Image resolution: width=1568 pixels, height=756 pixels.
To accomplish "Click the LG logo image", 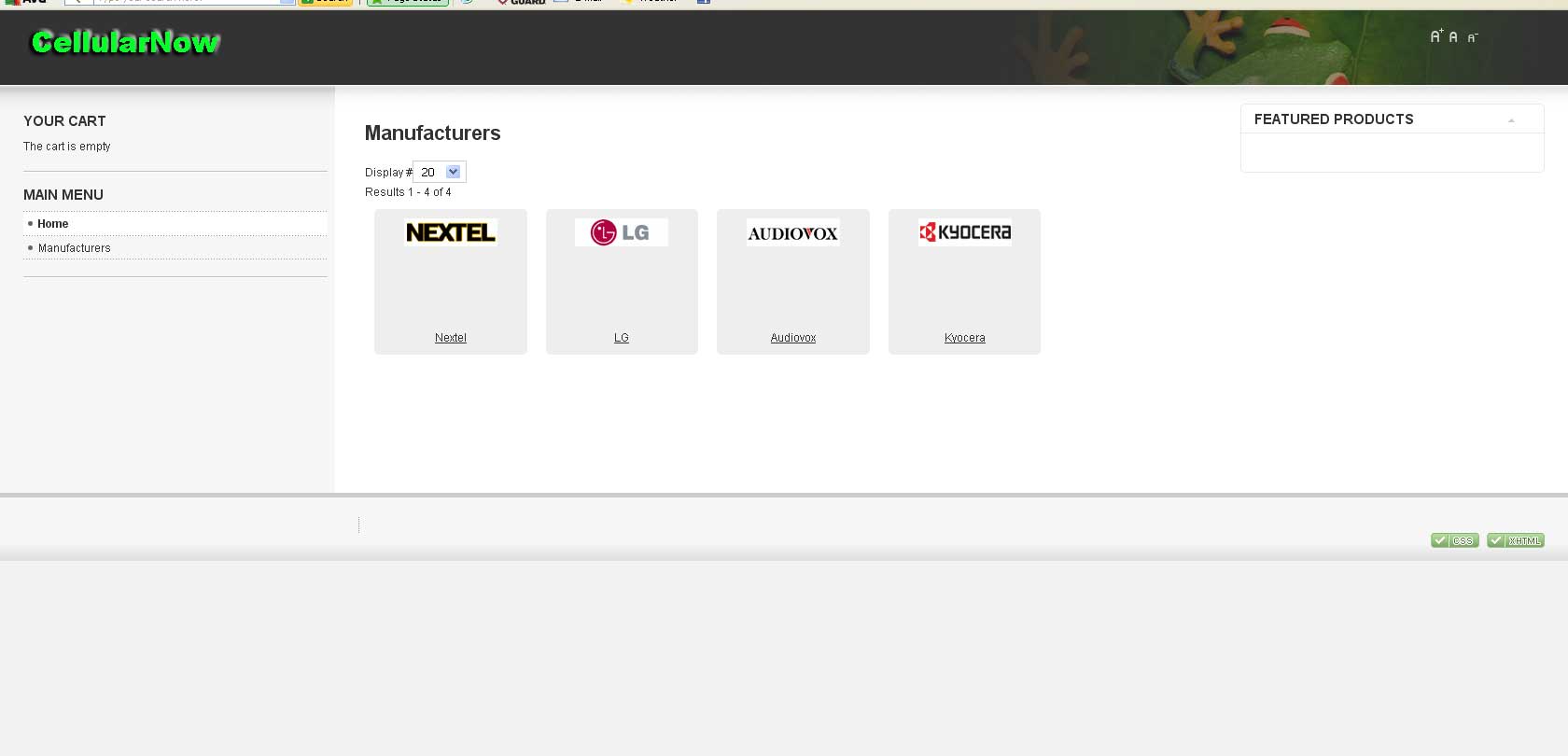I will click(x=622, y=232).
